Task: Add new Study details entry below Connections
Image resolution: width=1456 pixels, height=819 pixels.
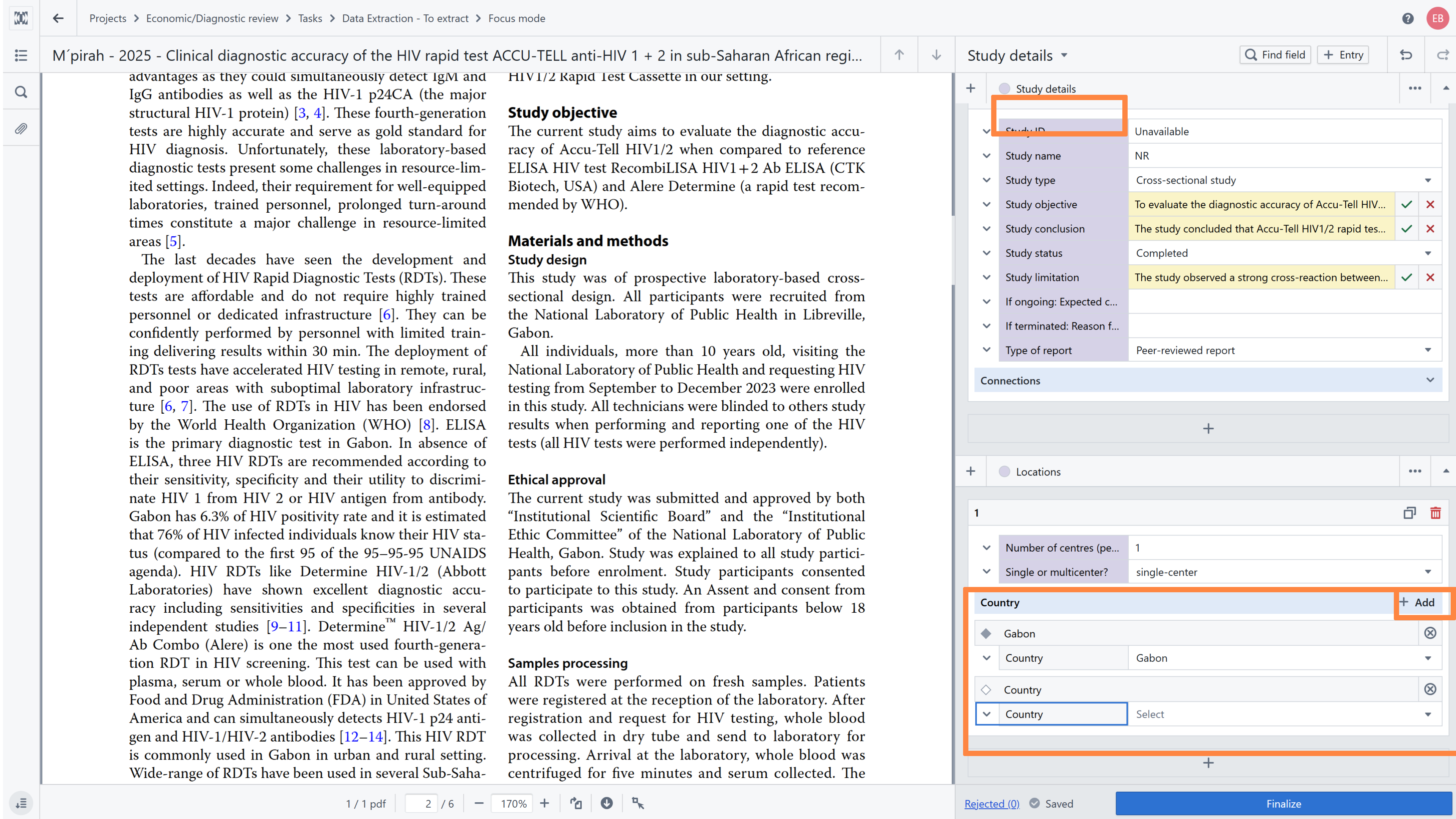Action: pyautogui.click(x=1208, y=428)
